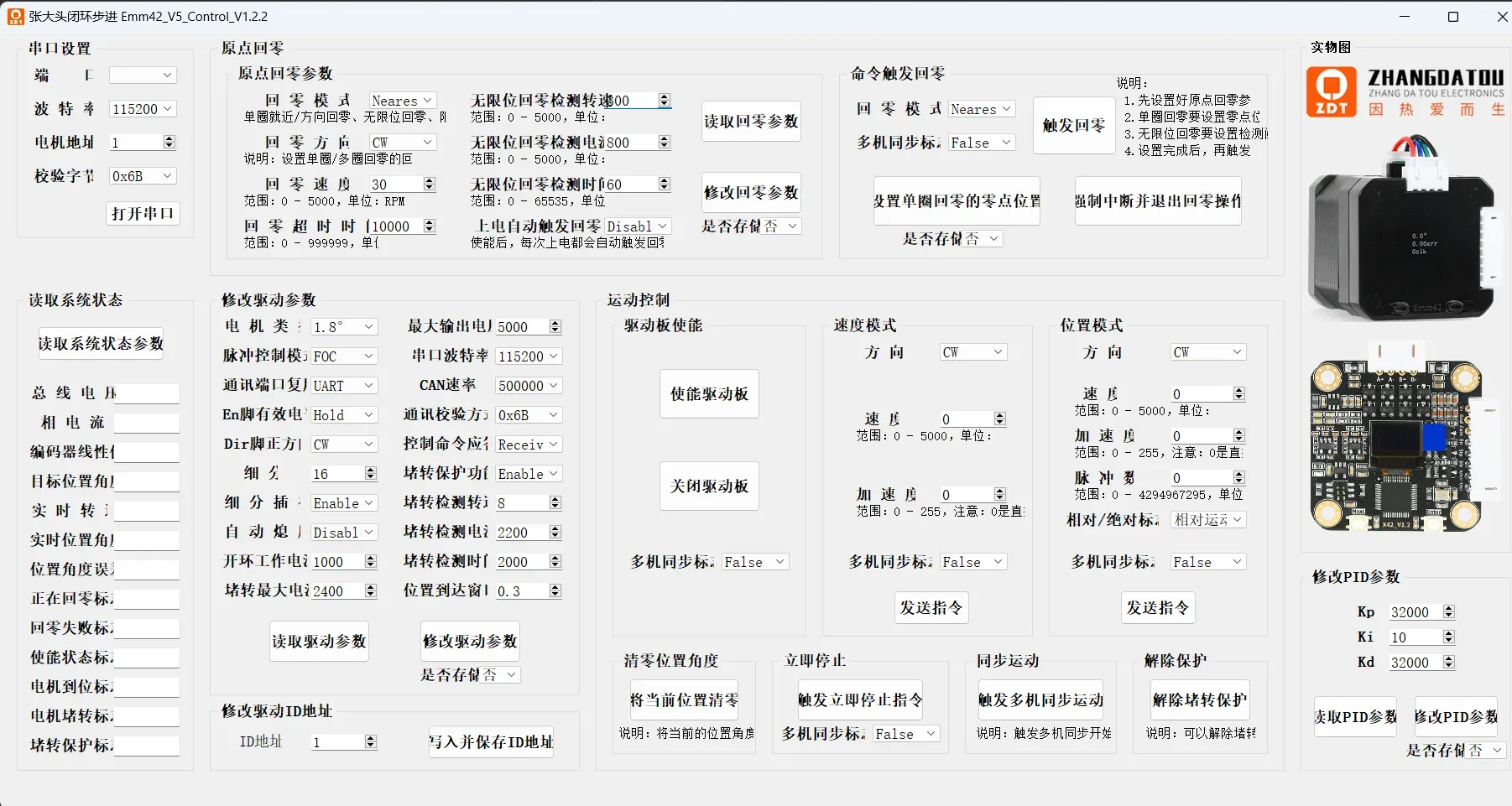
Task: Open 通讯端口复用 UART dropdown
Action: pos(345,385)
